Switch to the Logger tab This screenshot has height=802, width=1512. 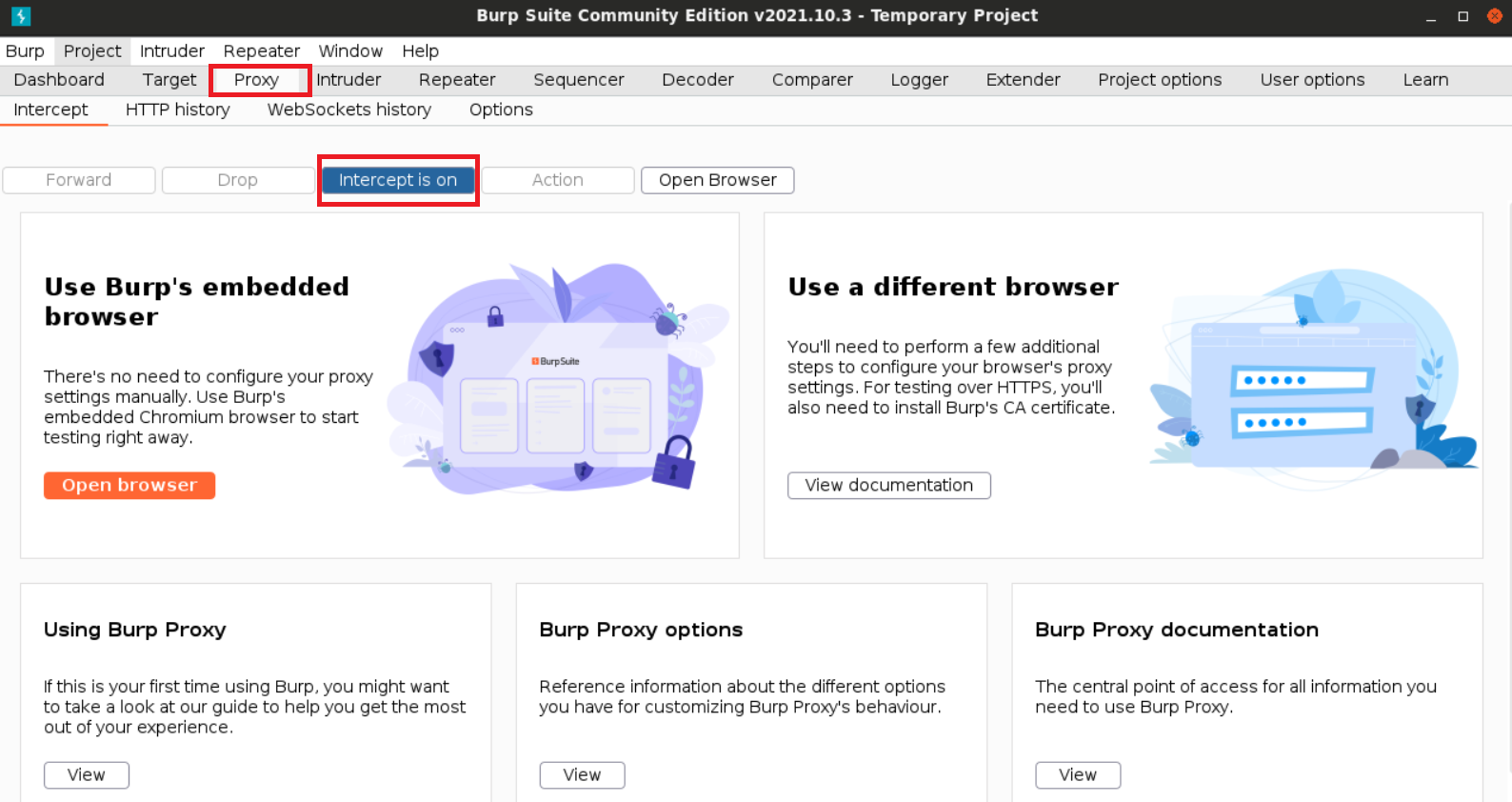(920, 80)
